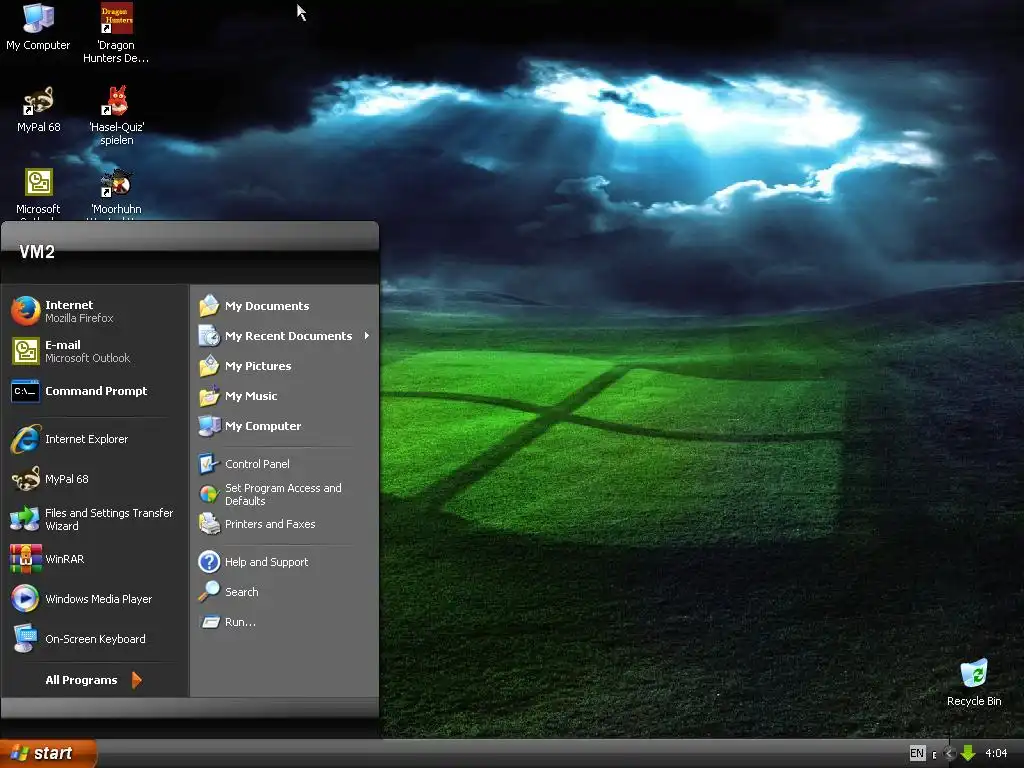Select the 'Dragon Hunters De...' desktop shortcut

[116, 33]
